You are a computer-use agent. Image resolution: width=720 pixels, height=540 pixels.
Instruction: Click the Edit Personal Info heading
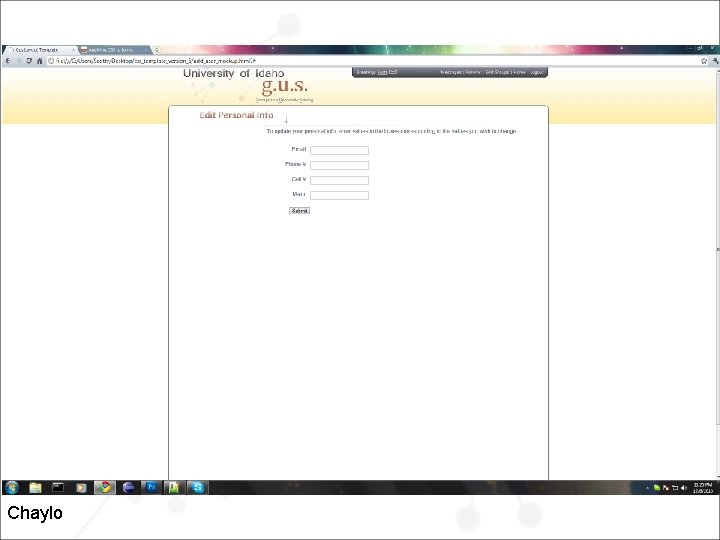click(x=236, y=115)
